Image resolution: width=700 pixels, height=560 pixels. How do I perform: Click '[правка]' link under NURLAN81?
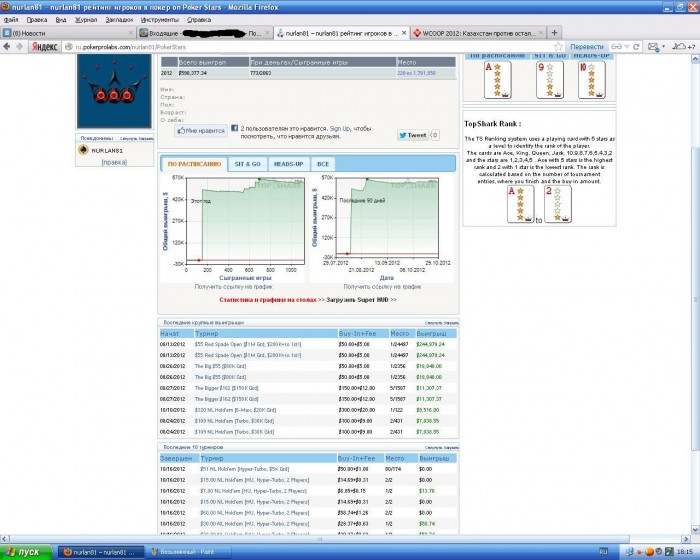pos(114,162)
